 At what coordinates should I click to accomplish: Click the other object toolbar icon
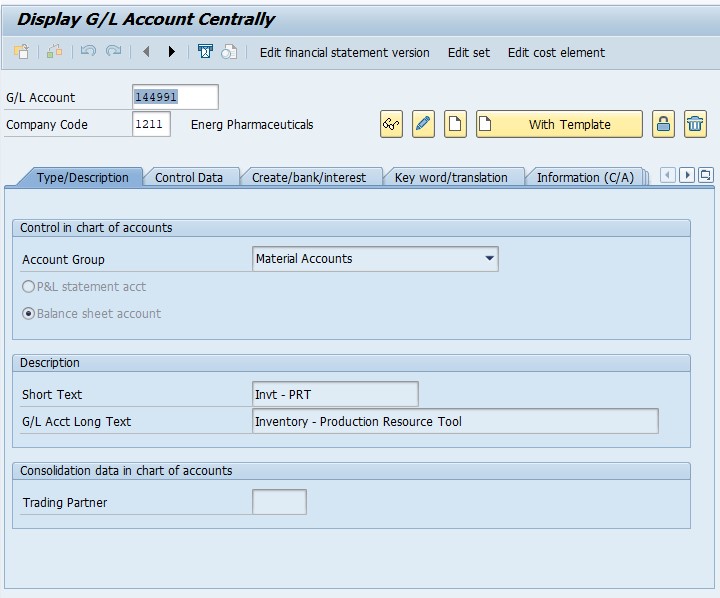pyautogui.click(x=21, y=51)
